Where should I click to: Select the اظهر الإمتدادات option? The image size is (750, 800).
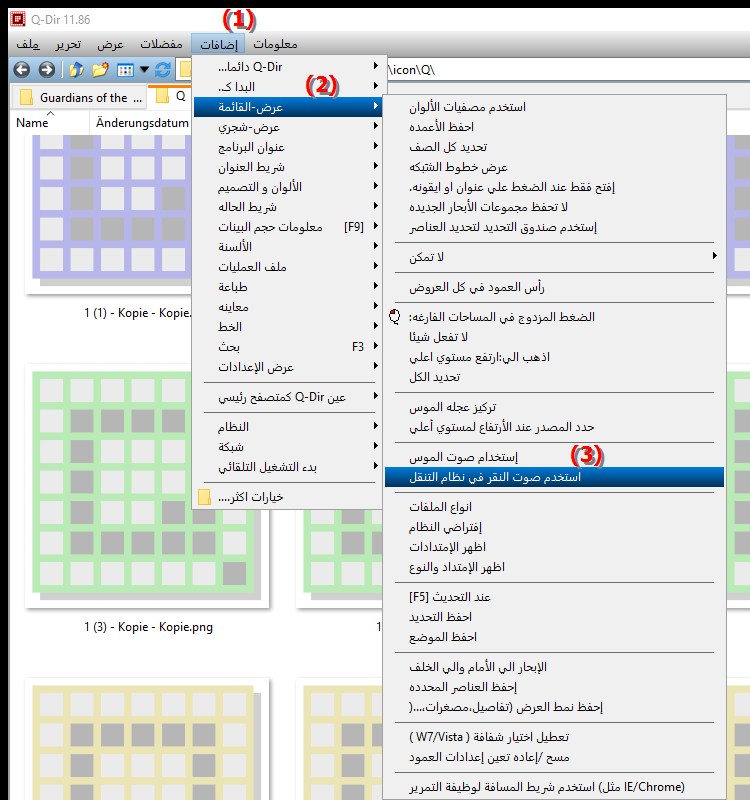[x=554, y=546]
